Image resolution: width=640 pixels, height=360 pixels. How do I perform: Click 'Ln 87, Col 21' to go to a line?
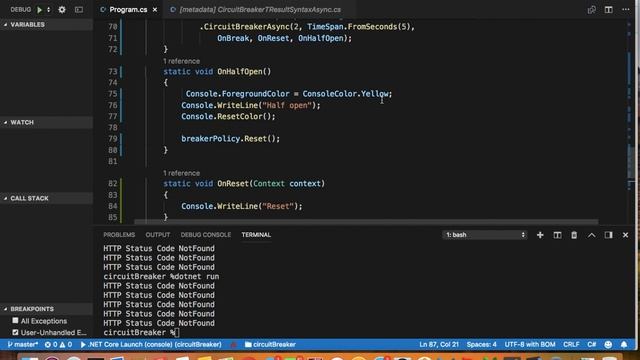pyautogui.click(x=439, y=344)
